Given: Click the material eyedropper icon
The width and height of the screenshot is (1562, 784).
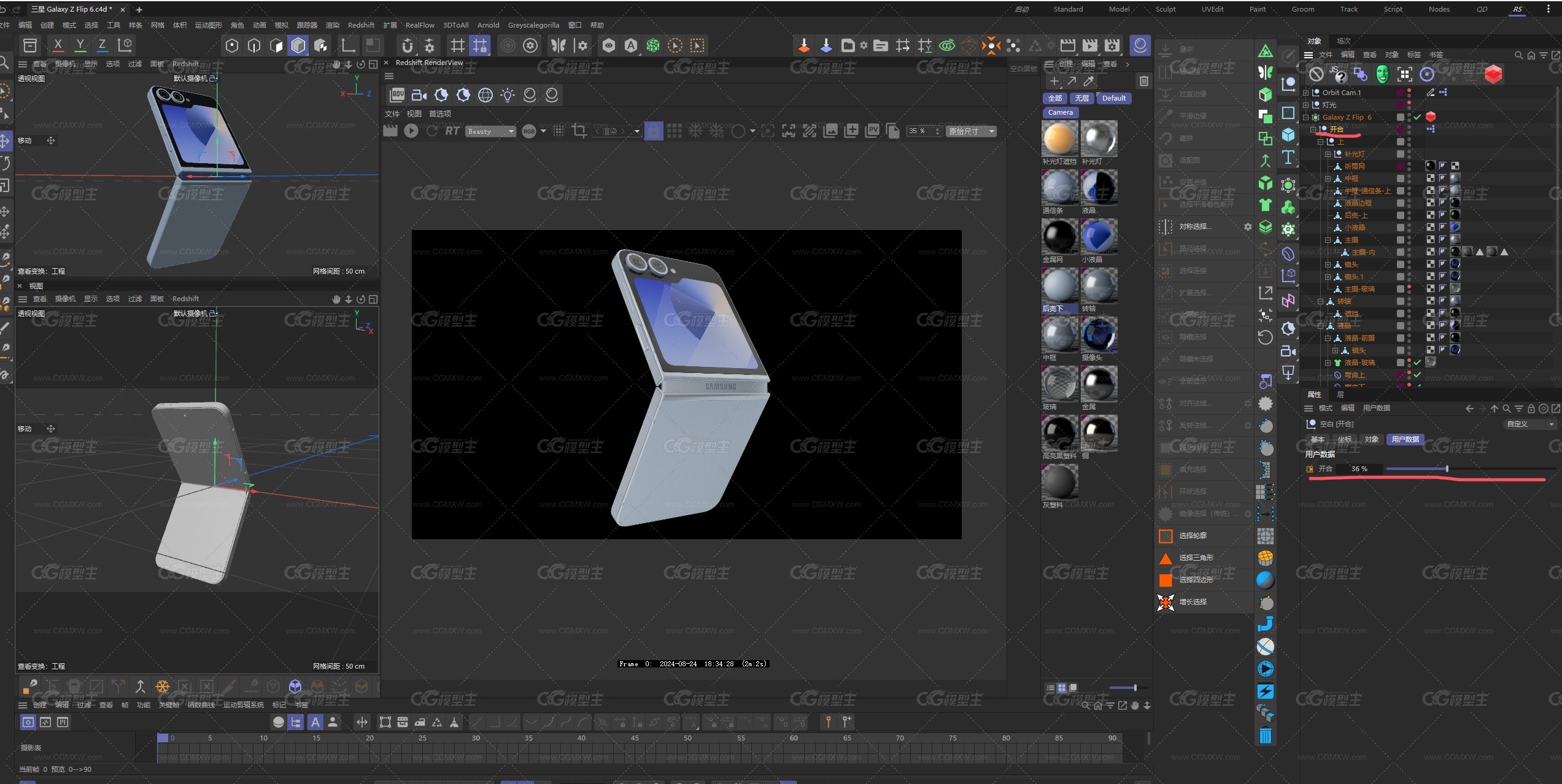Looking at the screenshot, I should 1089,81.
